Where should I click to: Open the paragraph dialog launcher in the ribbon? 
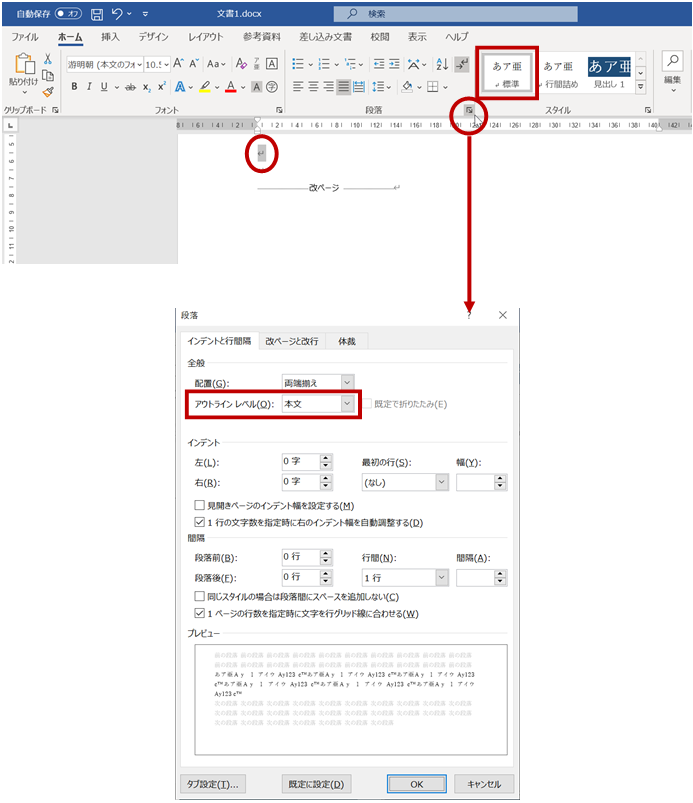point(468,109)
